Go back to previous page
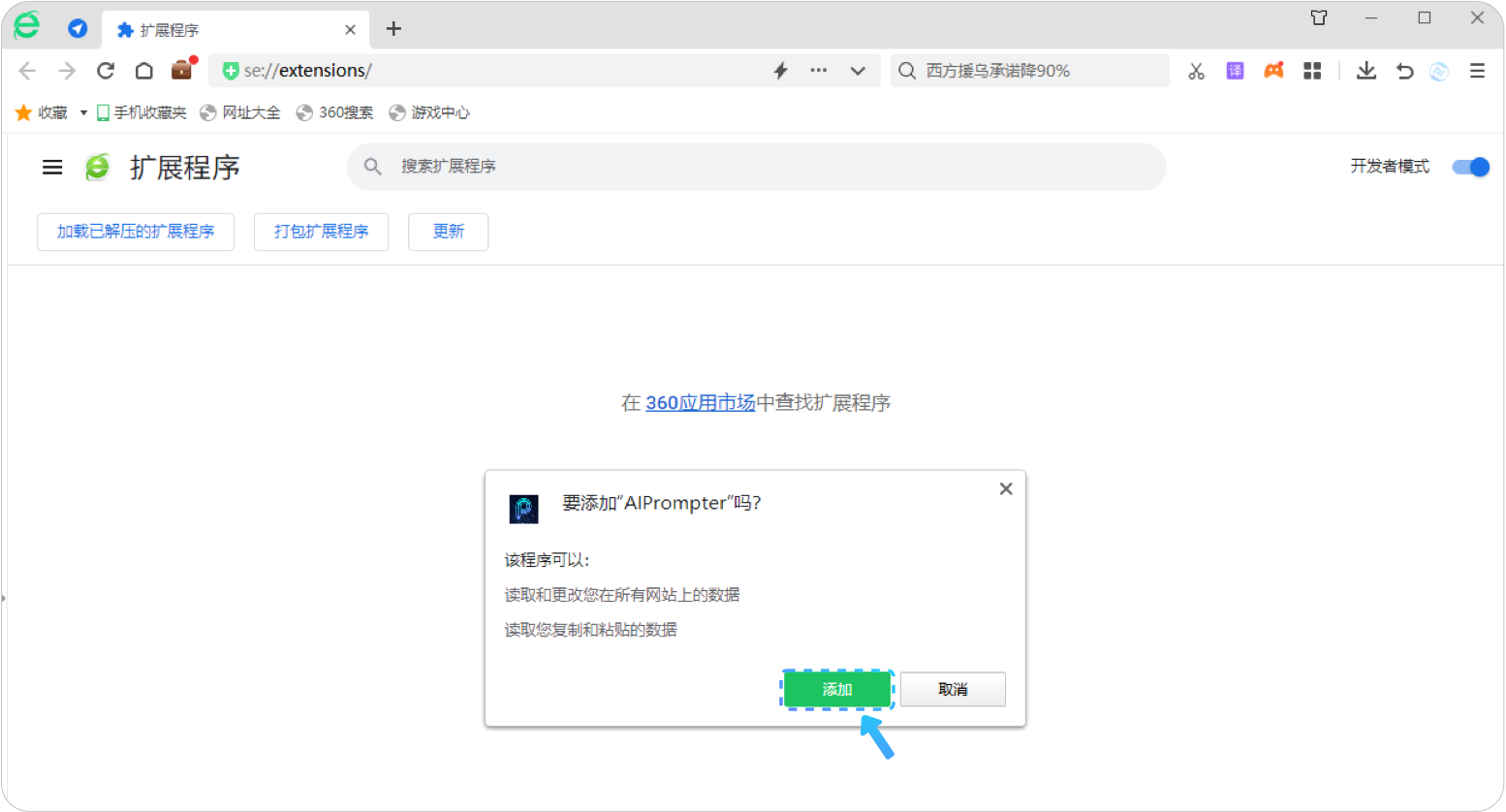This screenshot has width=1506, height=812. (x=27, y=71)
